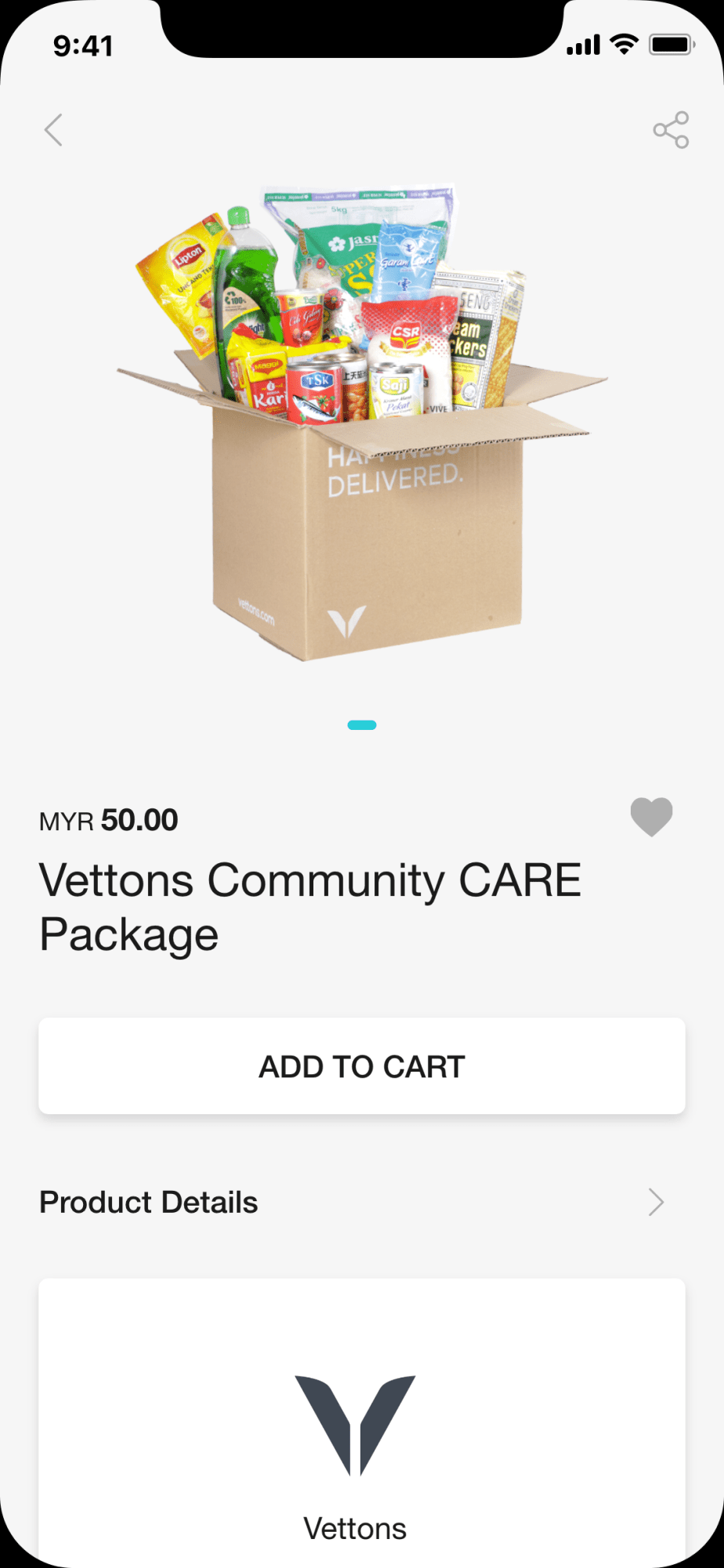Viewport: 724px width, 1568px height.
Task: Tap the Vettons seller logo in the card
Action: (355, 1425)
